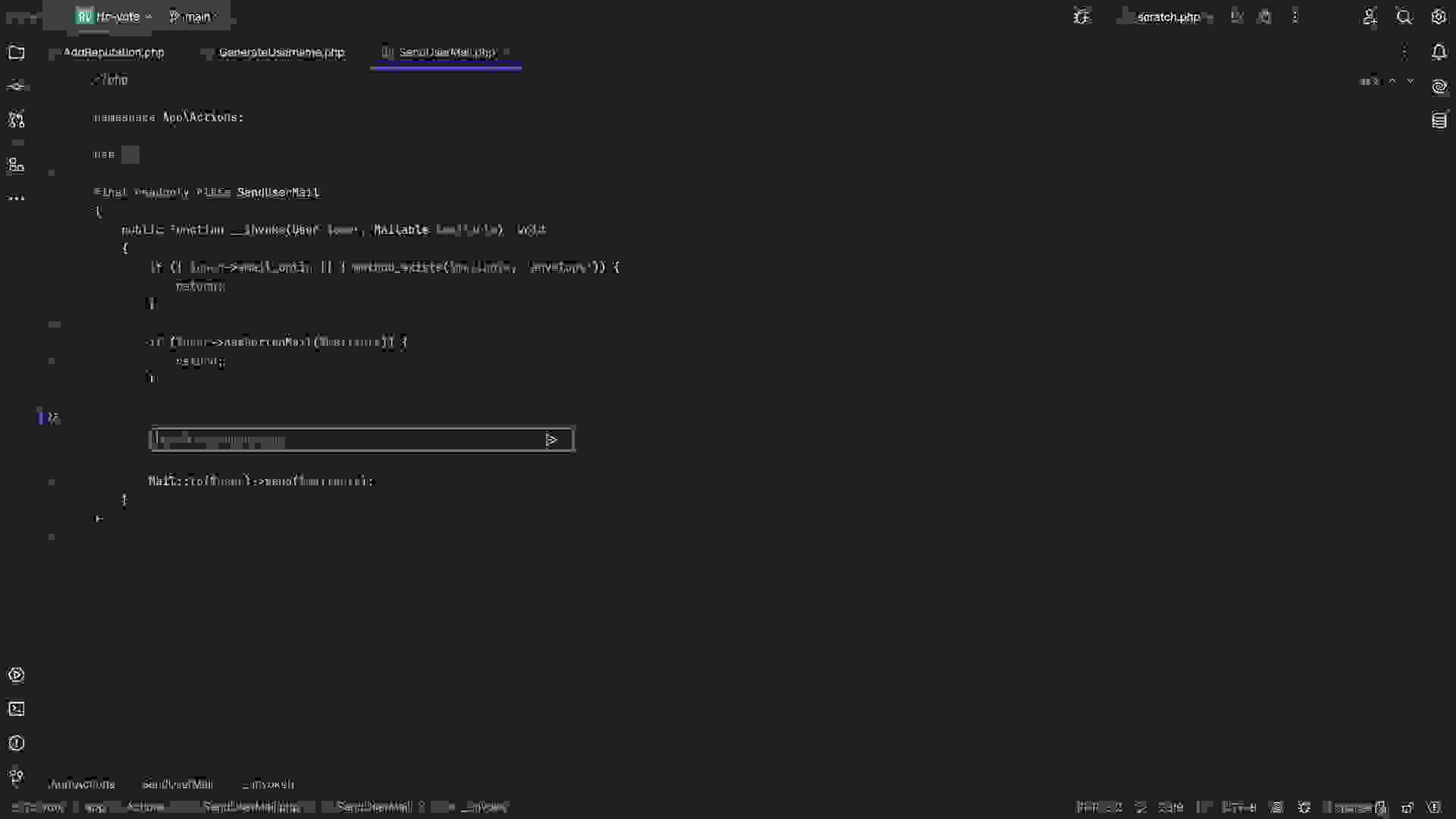Submit the inline AI prompt
This screenshot has height=819, width=1456.
click(x=551, y=440)
